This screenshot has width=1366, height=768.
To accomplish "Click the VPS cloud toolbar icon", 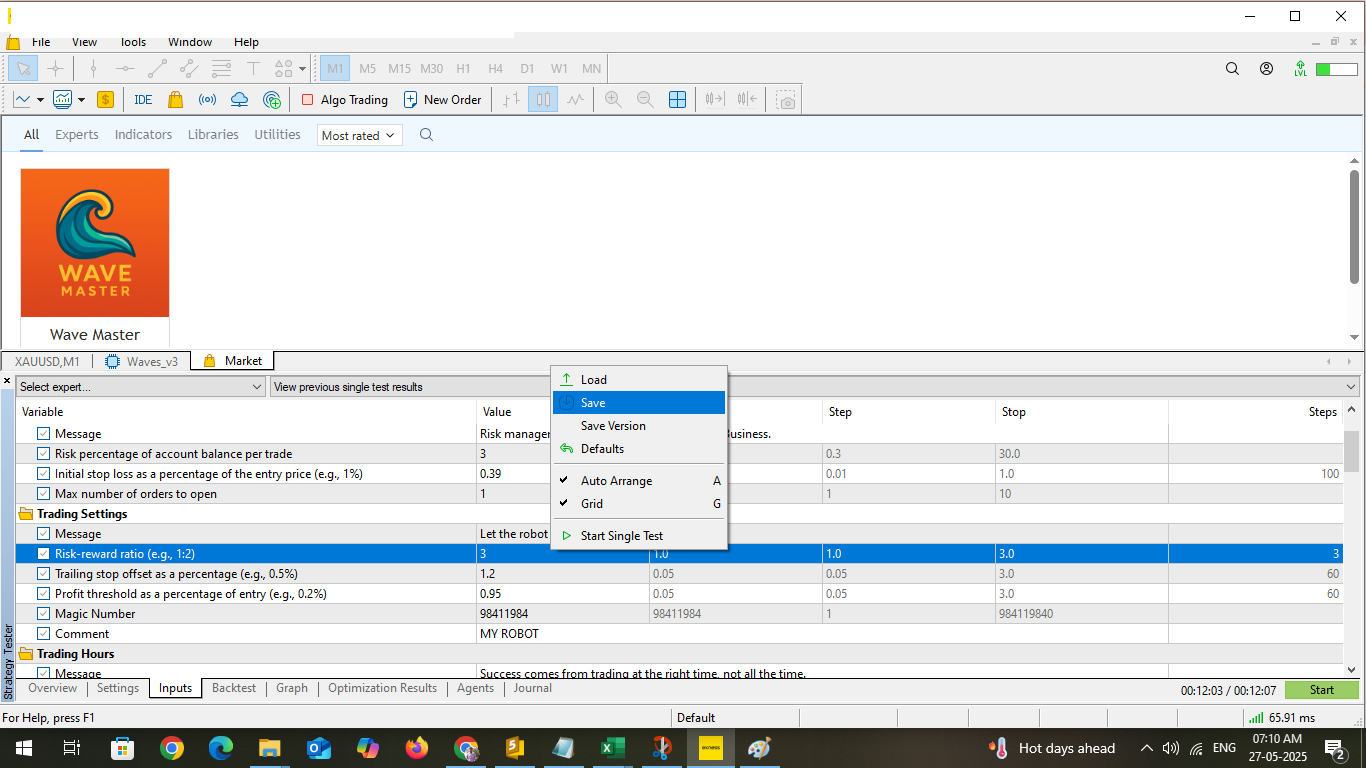I will pyautogui.click(x=239, y=100).
